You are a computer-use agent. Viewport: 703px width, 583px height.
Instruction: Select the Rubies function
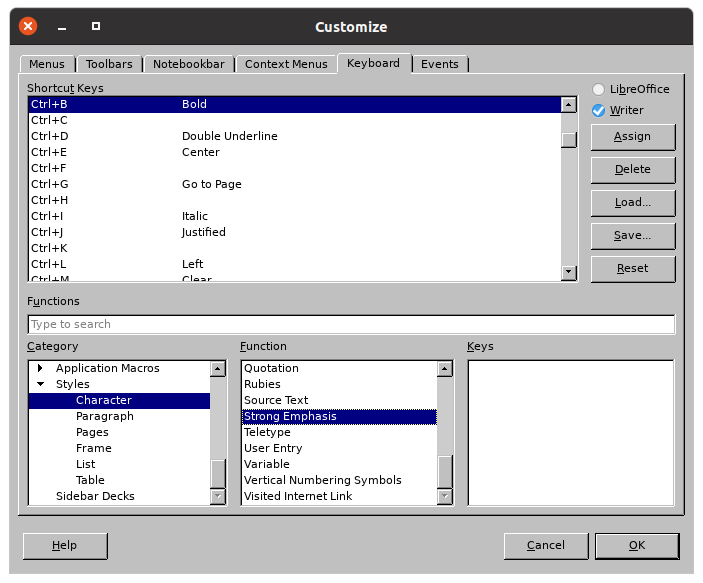[339, 385]
